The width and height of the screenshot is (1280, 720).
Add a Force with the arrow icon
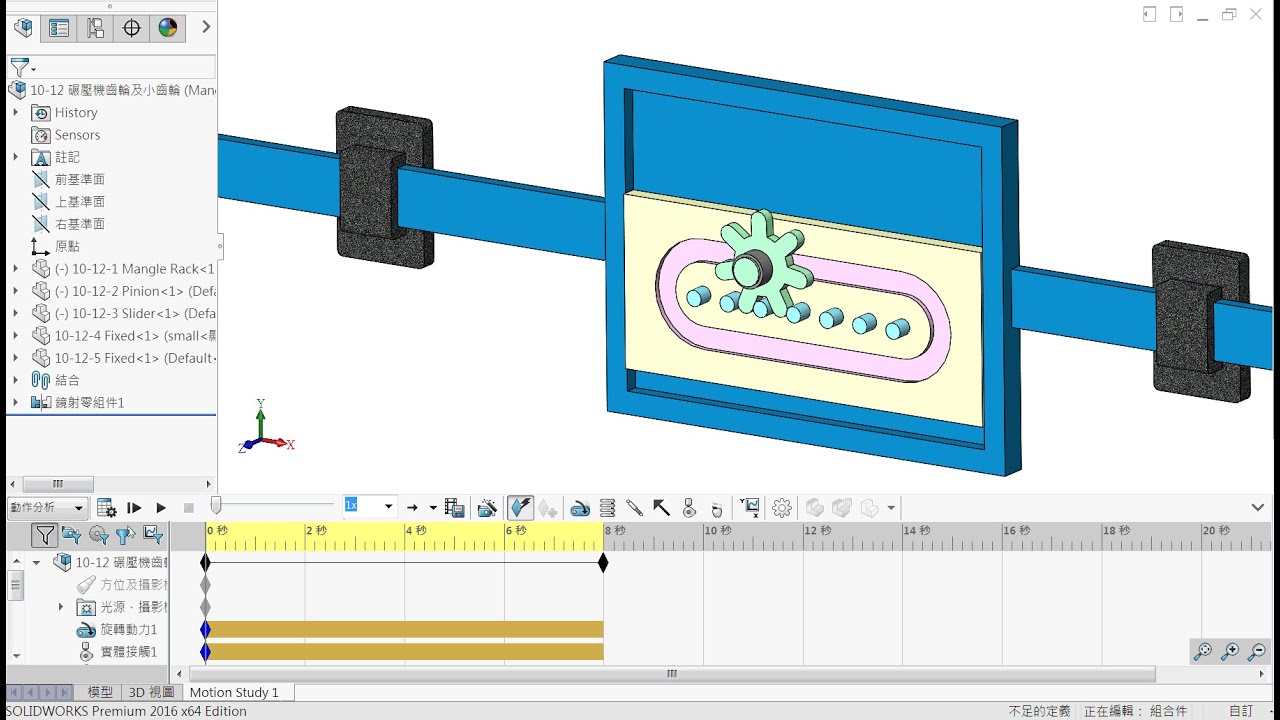click(x=661, y=508)
